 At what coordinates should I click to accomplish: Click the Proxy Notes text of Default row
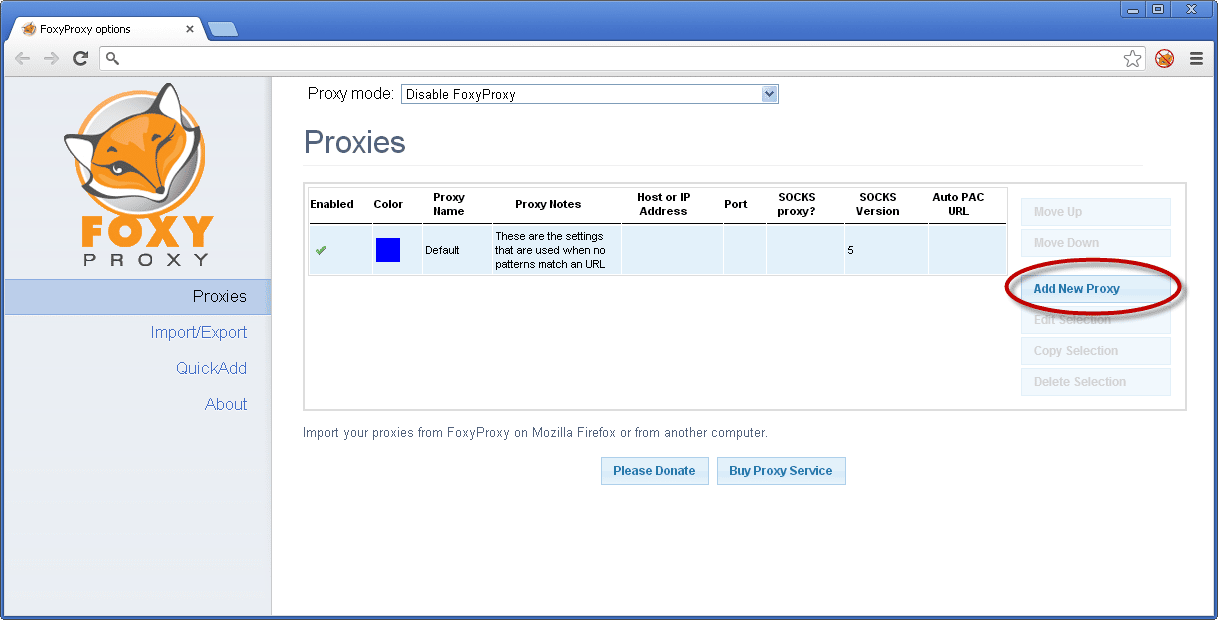point(551,251)
